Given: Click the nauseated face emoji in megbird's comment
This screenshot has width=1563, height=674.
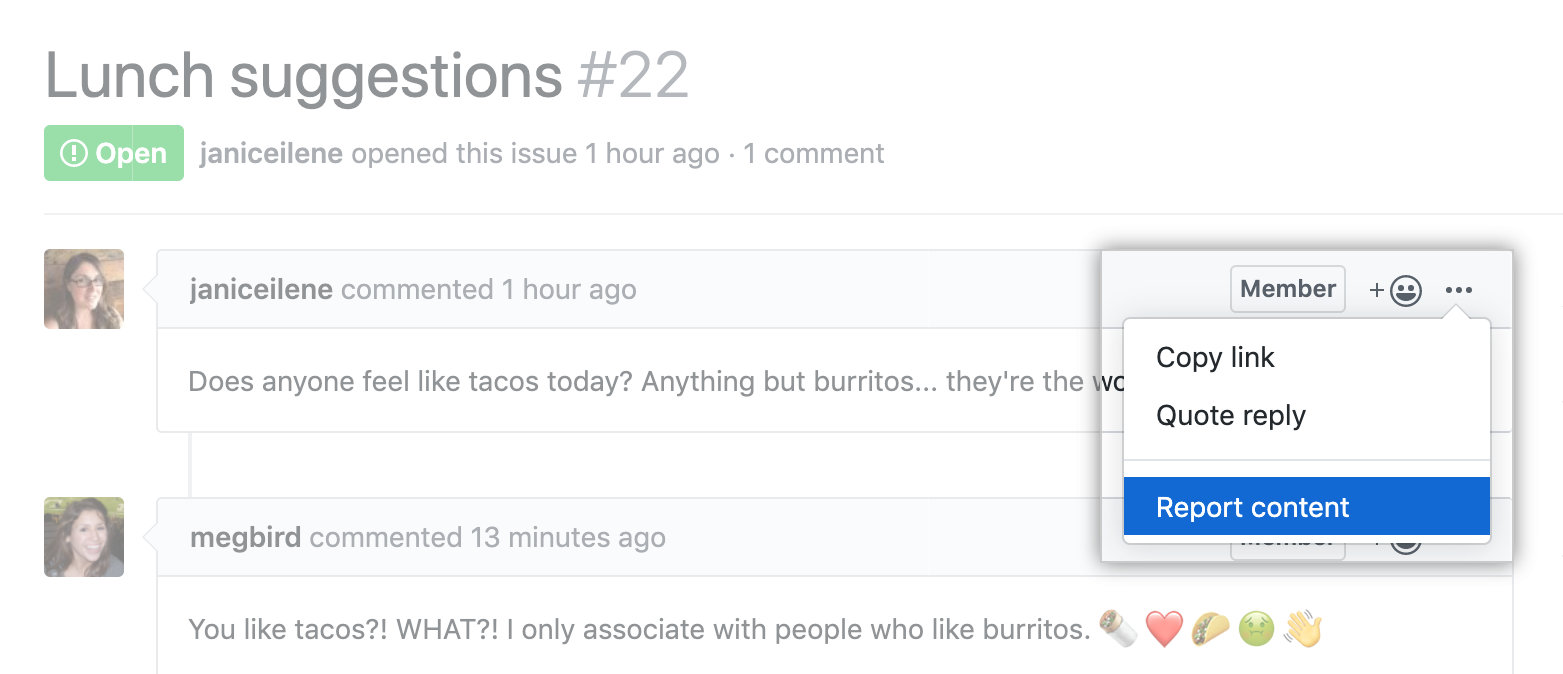Looking at the screenshot, I should pyautogui.click(x=1256, y=628).
